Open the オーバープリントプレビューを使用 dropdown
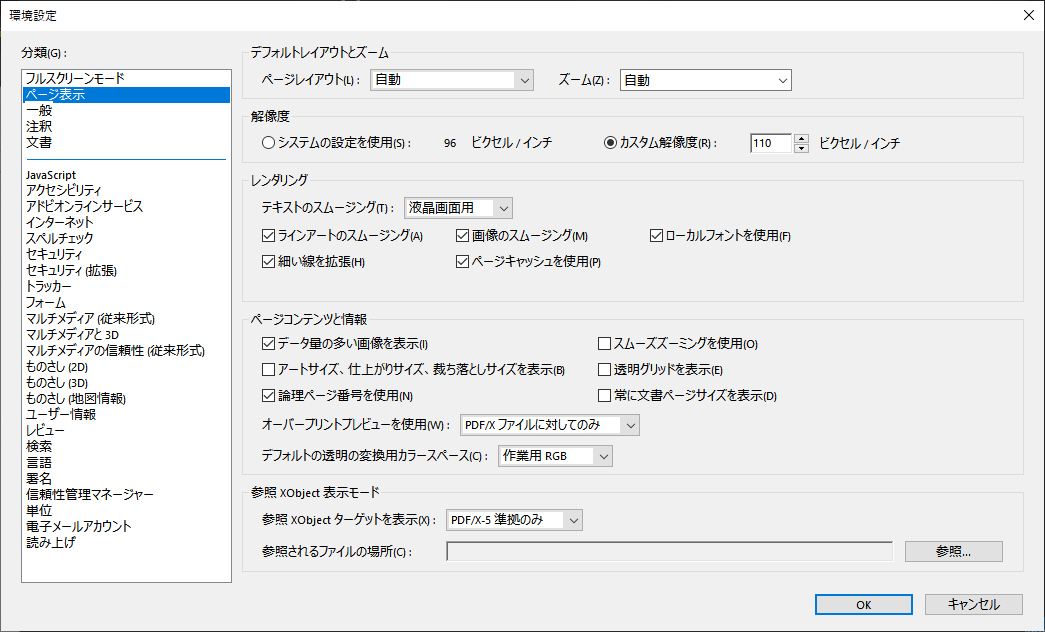Image resolution: width=1045 pixels, height=632 pixels. 548,424
